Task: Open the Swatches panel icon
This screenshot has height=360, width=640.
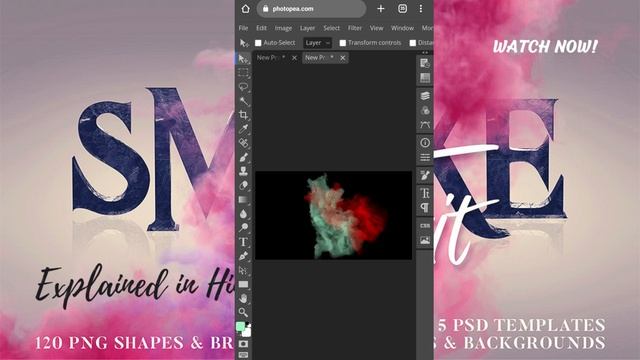Action: tap(425, 78)
